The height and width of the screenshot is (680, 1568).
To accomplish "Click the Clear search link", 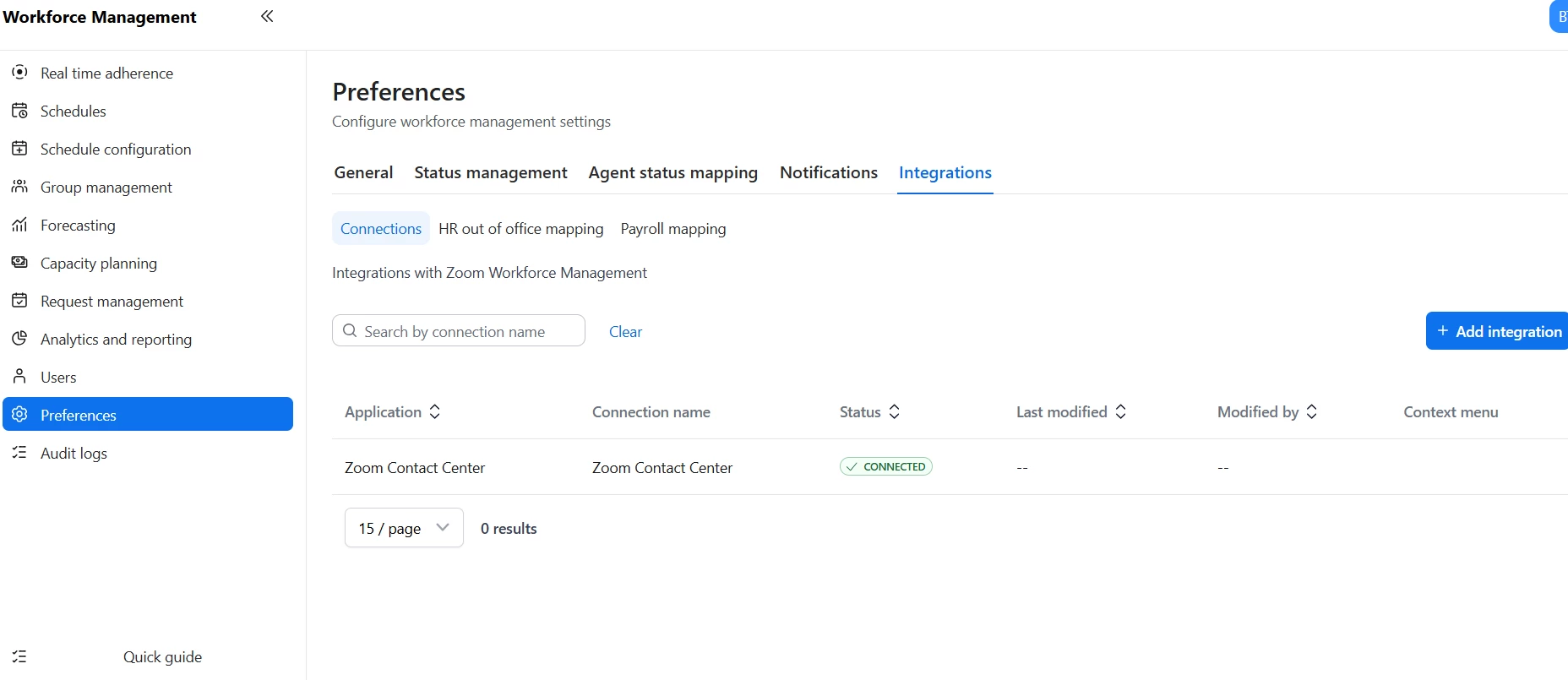I will pyautogui.click(x=625, y=331).
